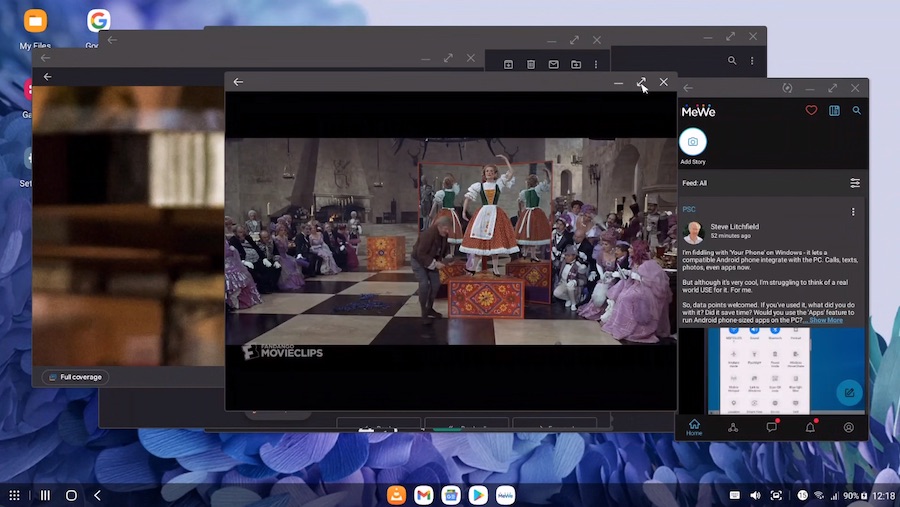Open the apps grid in taskbar
The width and height of the screenshot is (900, 507).
[14, 495]
